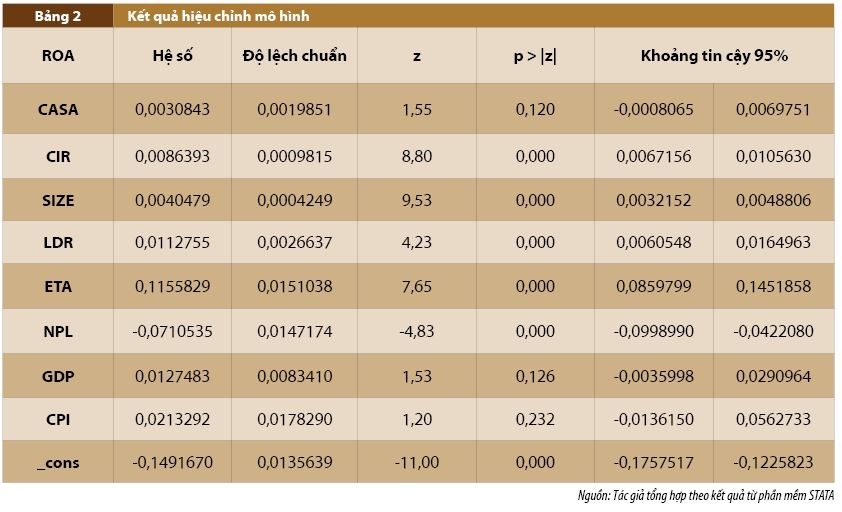Click the 'Bảng 2' table label

tap(57, 16)
